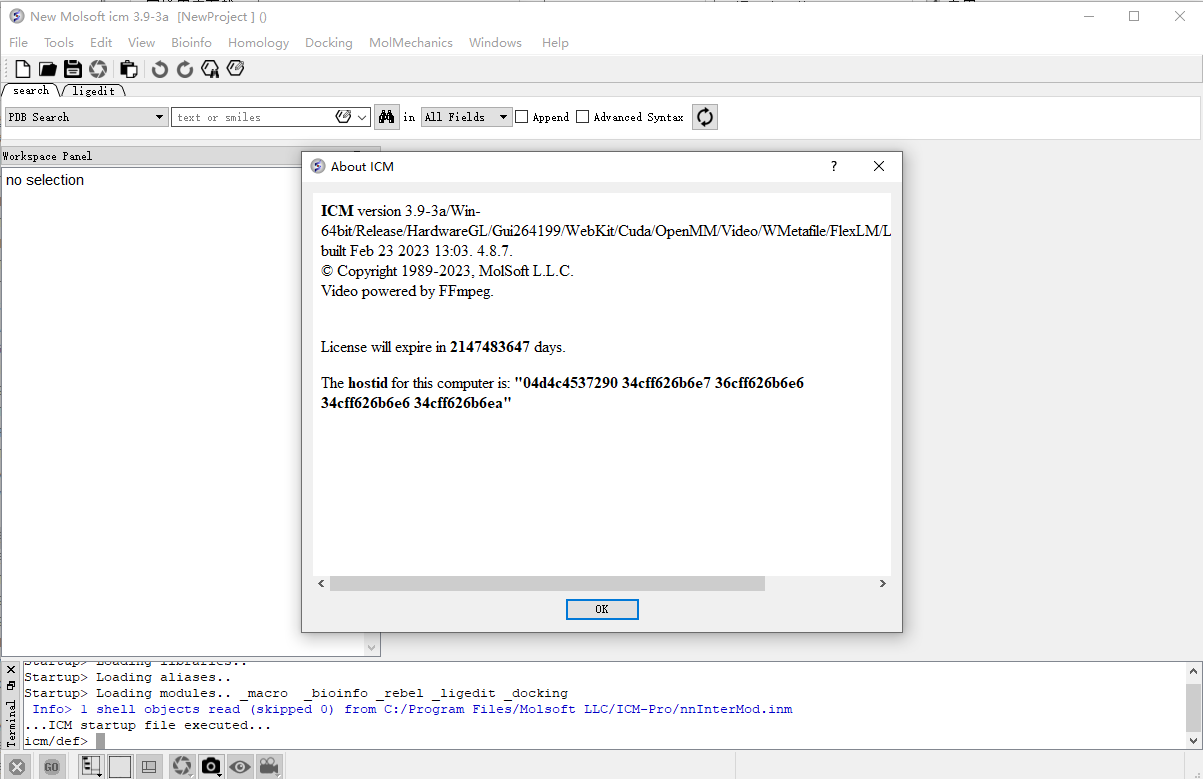This screenshot has width=1203, height=779.
Task: Take a screenshot with the camera icon
Action: (211, 765)
